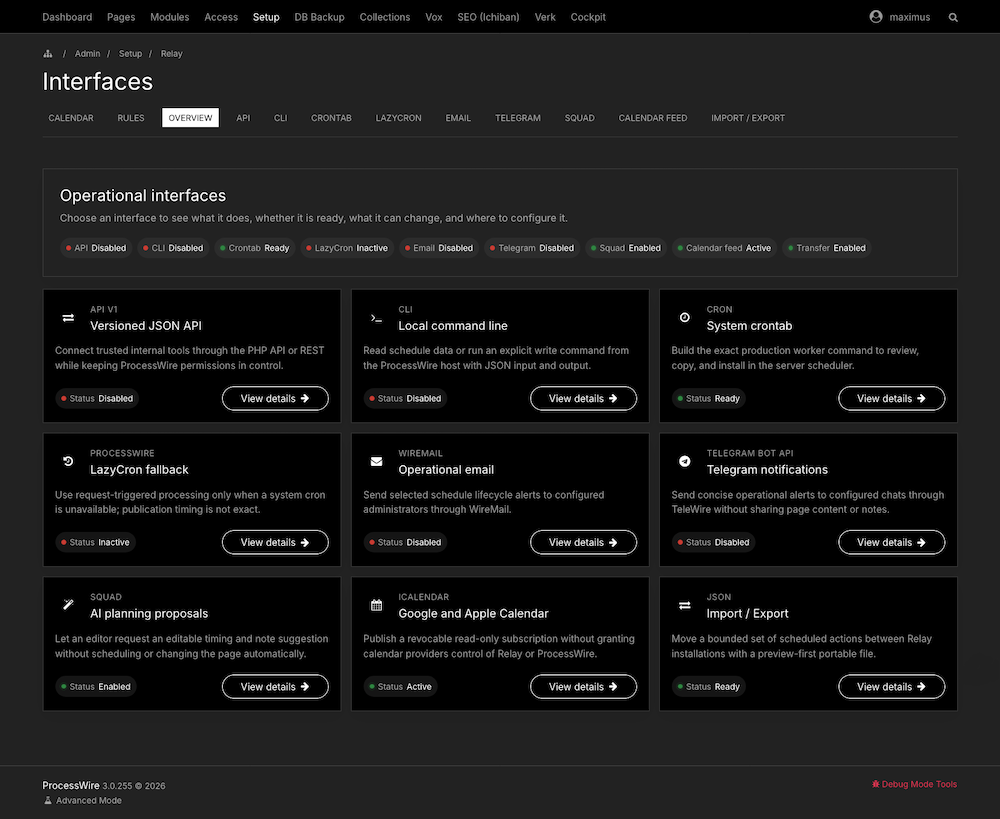The width and height of the screenshot is (1000, 819).
Task: Click the envelope icon on Operational email card
Action: [x=376, y=461]
